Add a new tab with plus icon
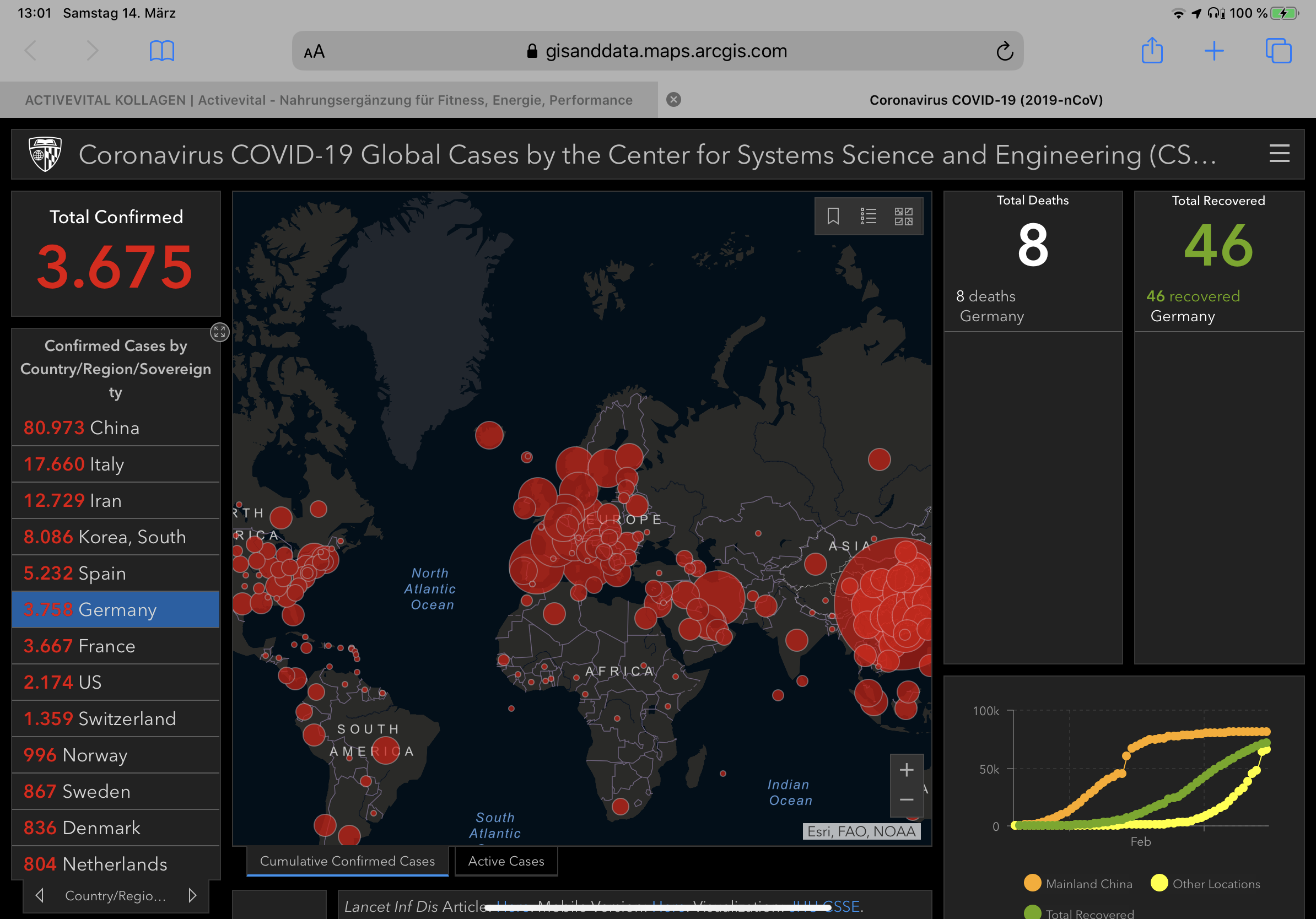The height and width of the screenshot is (919, 1316). coord(1214,51)
